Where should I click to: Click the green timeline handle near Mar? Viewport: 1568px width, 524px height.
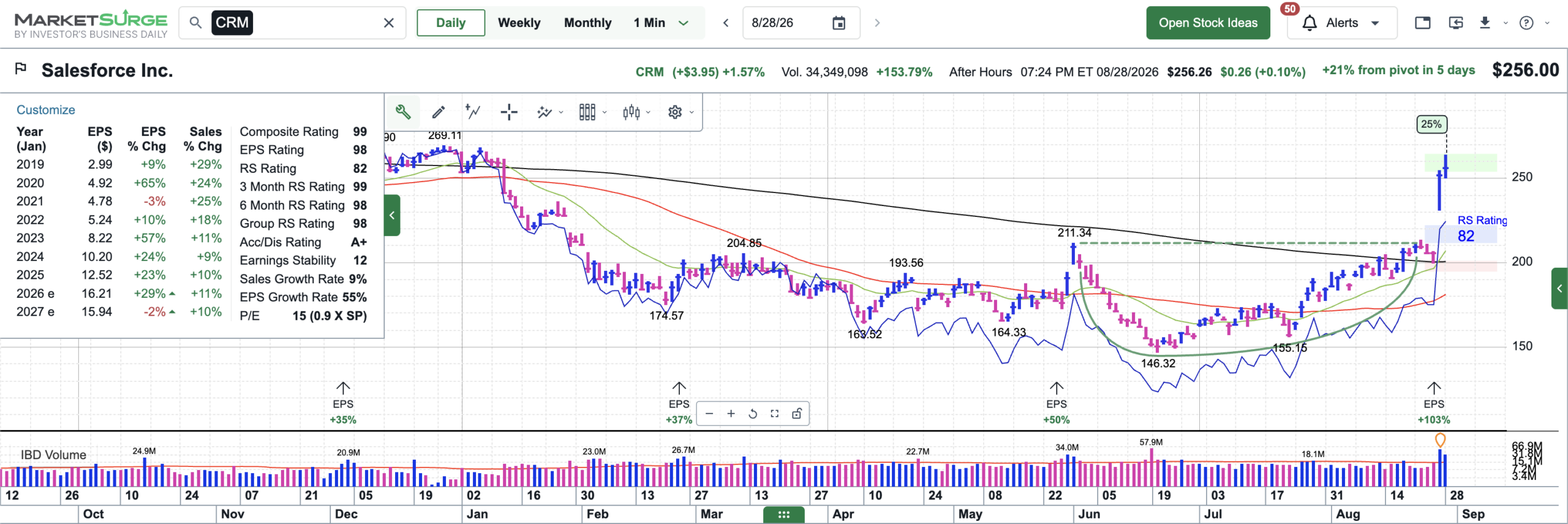pos(783,515)
